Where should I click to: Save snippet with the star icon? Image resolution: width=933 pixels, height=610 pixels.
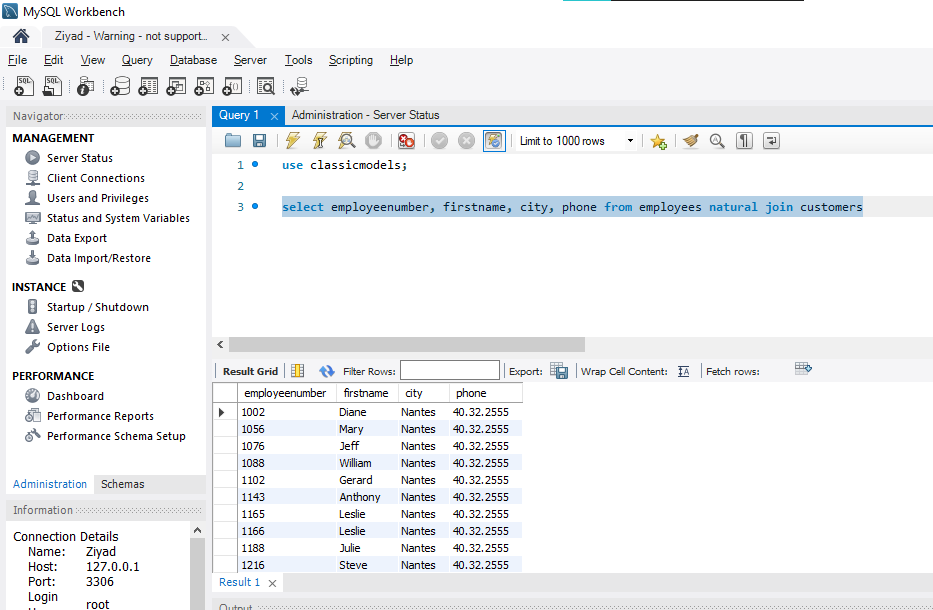coord(658,142)
